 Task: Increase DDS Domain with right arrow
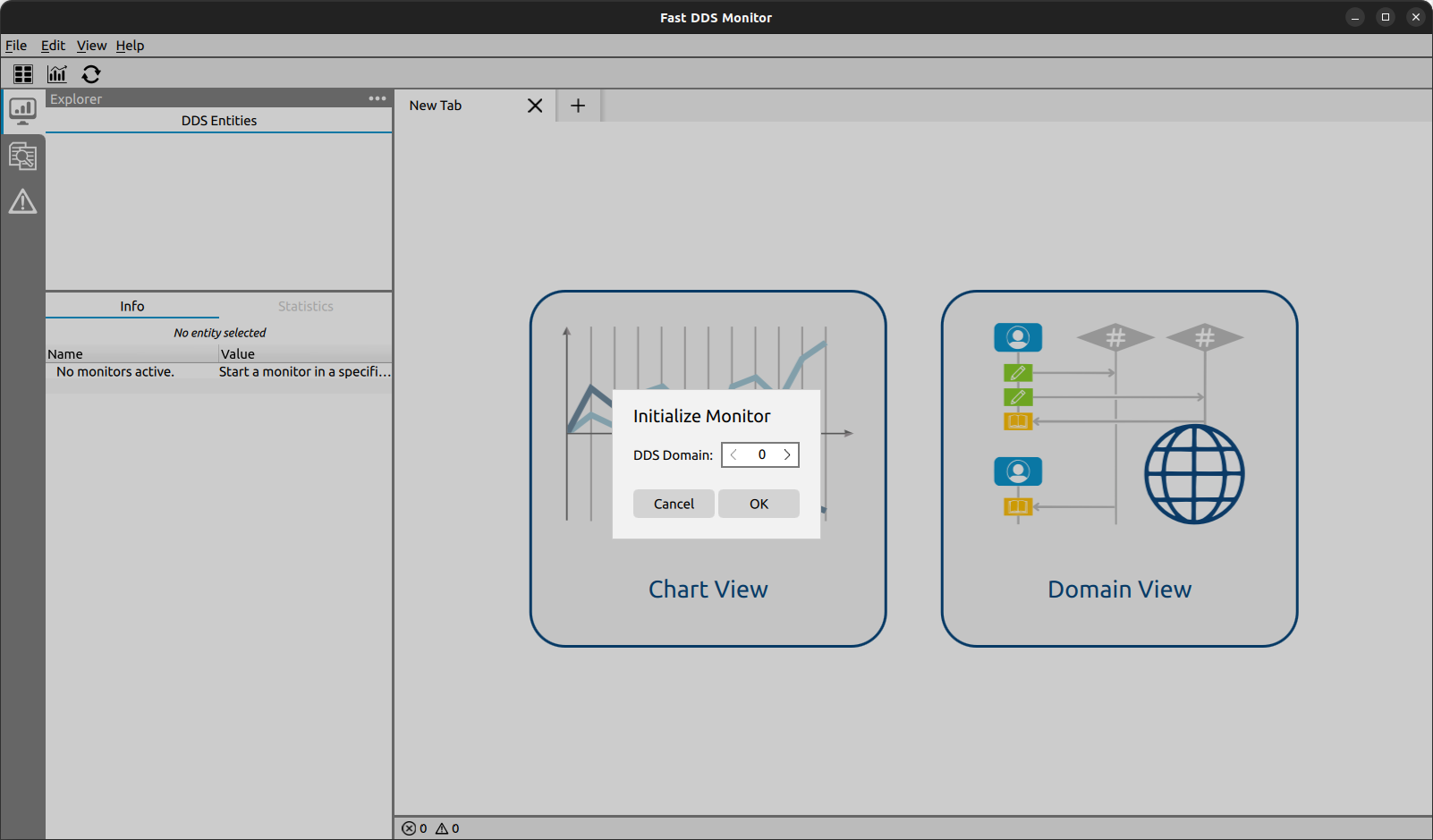point(787,454)
